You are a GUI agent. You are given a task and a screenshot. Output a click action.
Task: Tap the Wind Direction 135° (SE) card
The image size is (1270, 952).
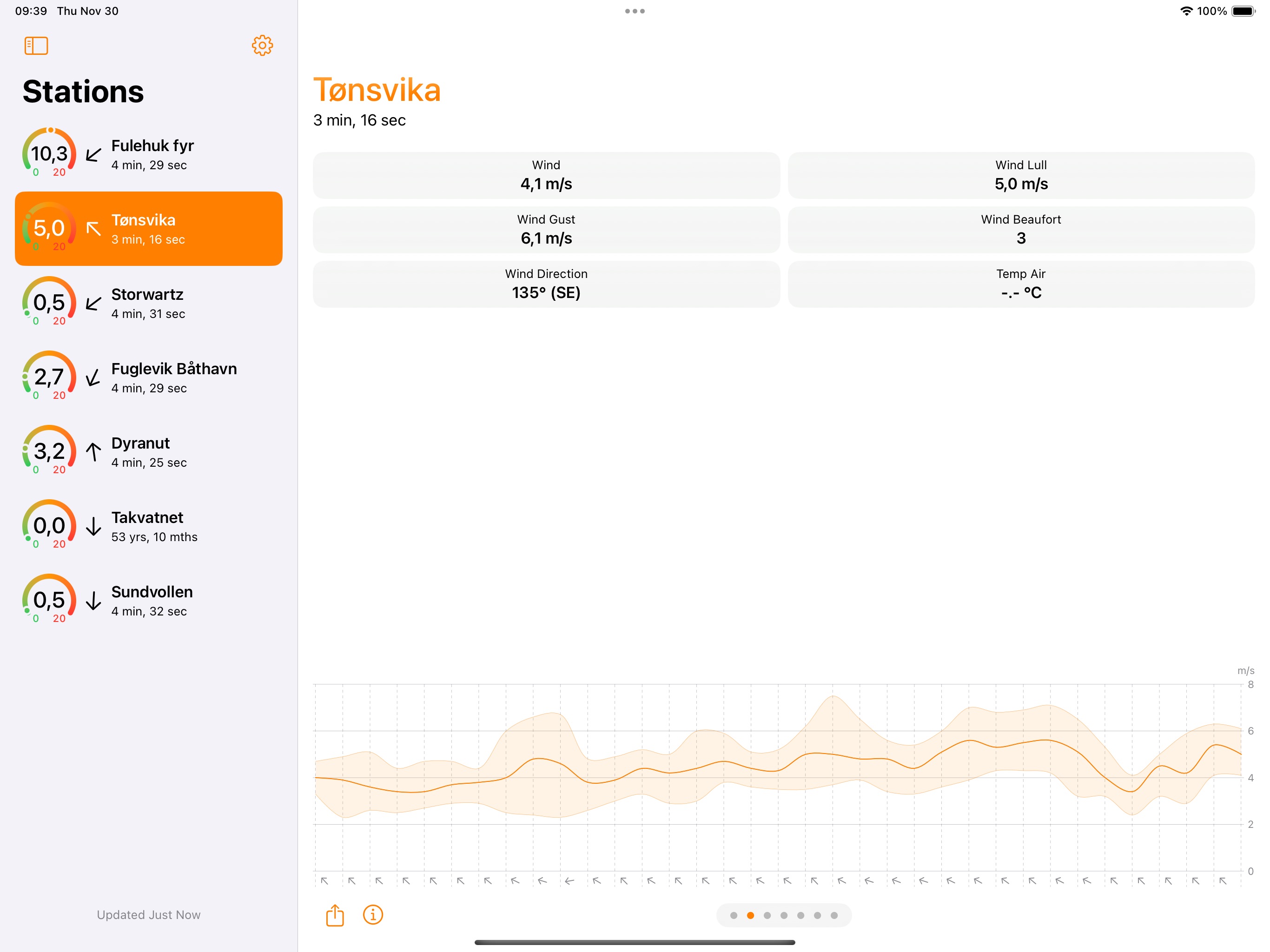click(x=546, y=284)
